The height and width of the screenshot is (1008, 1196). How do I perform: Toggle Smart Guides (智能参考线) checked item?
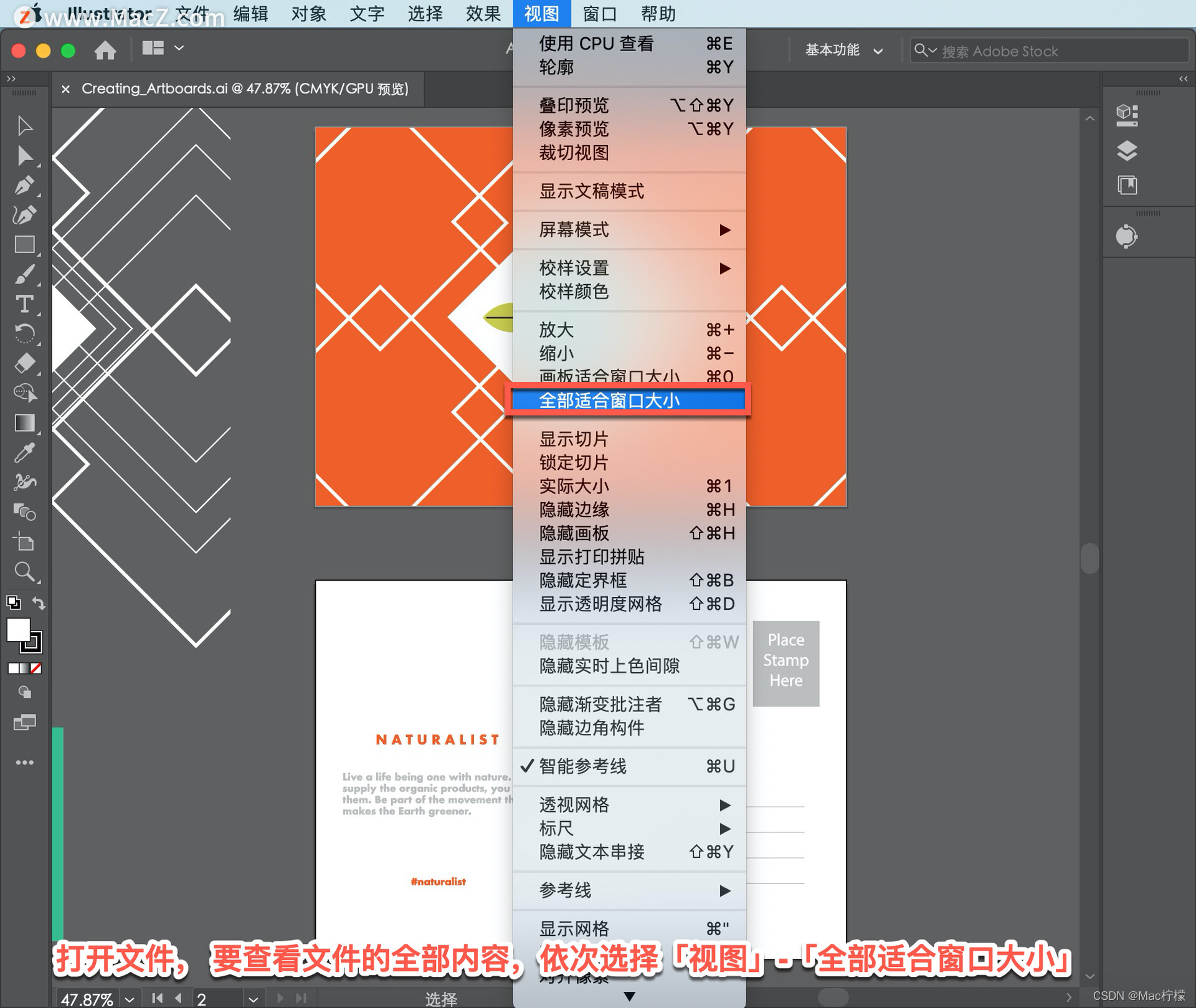tap(582, 766)
